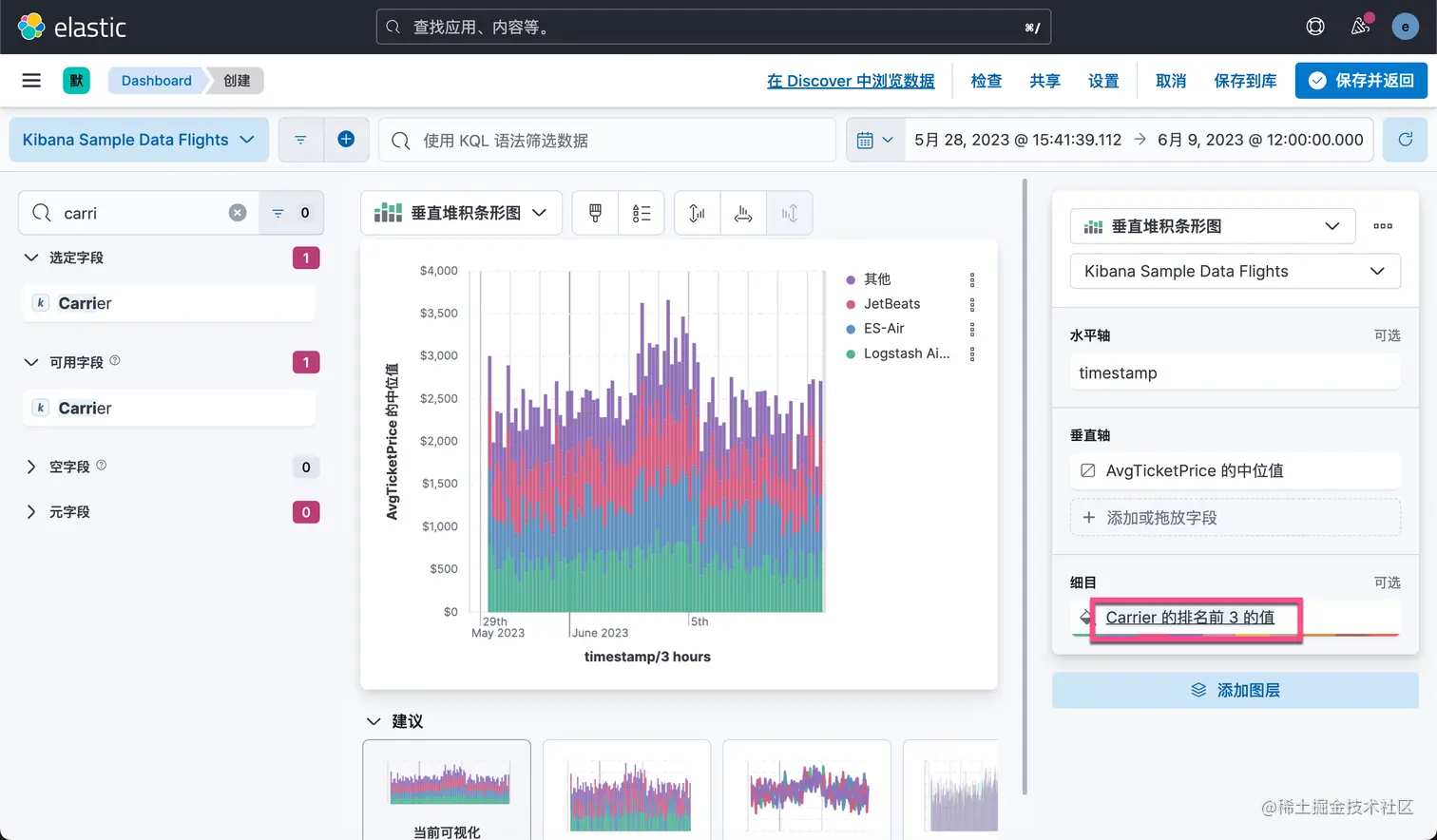Screen dimensions: 1437x840
Task: Open the timestamp horizontal axis dimension
Action: (x=1235, y=372)
